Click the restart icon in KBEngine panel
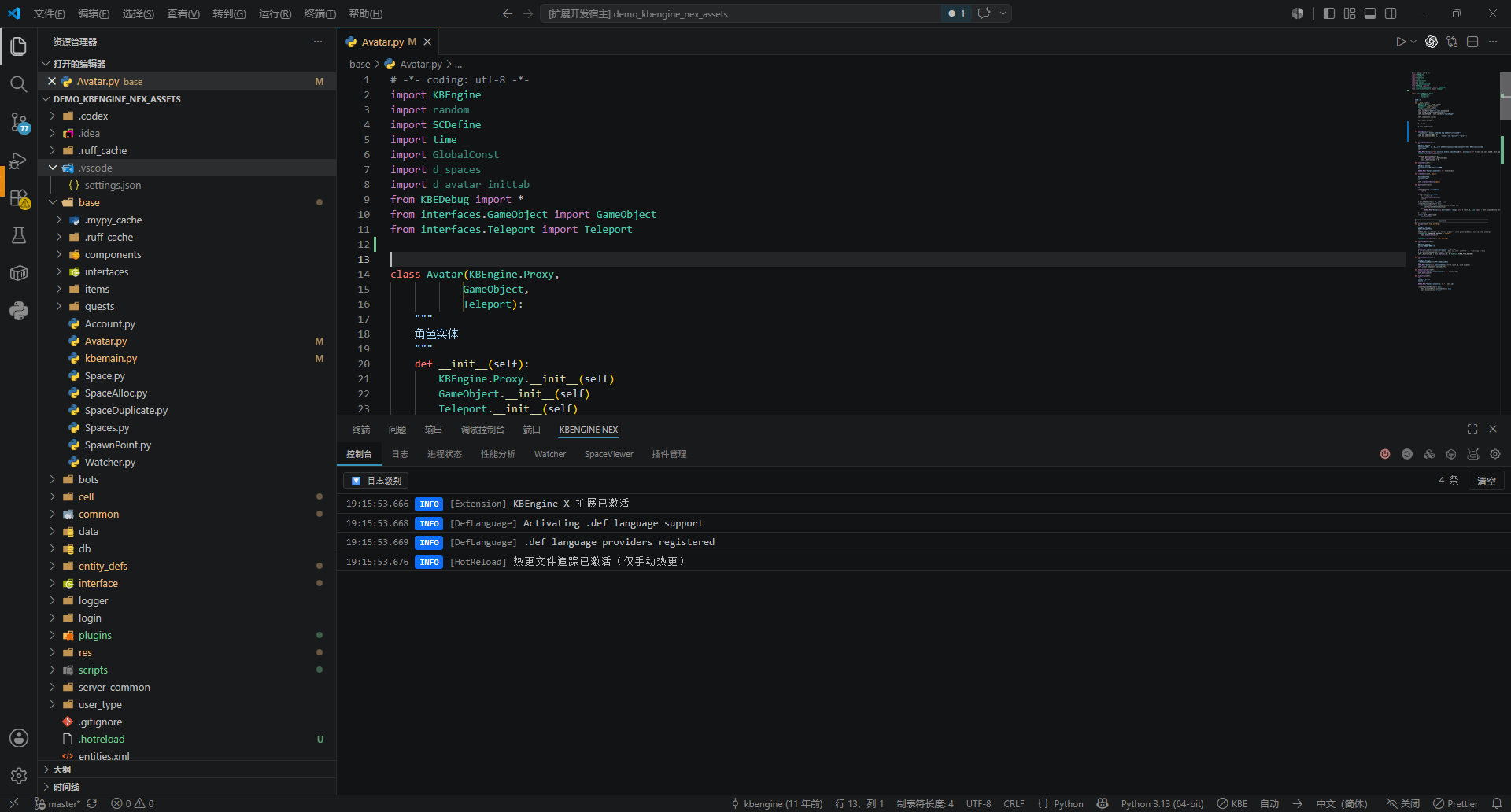This screenshot has height=812, width=1511. pos(1407,454)
